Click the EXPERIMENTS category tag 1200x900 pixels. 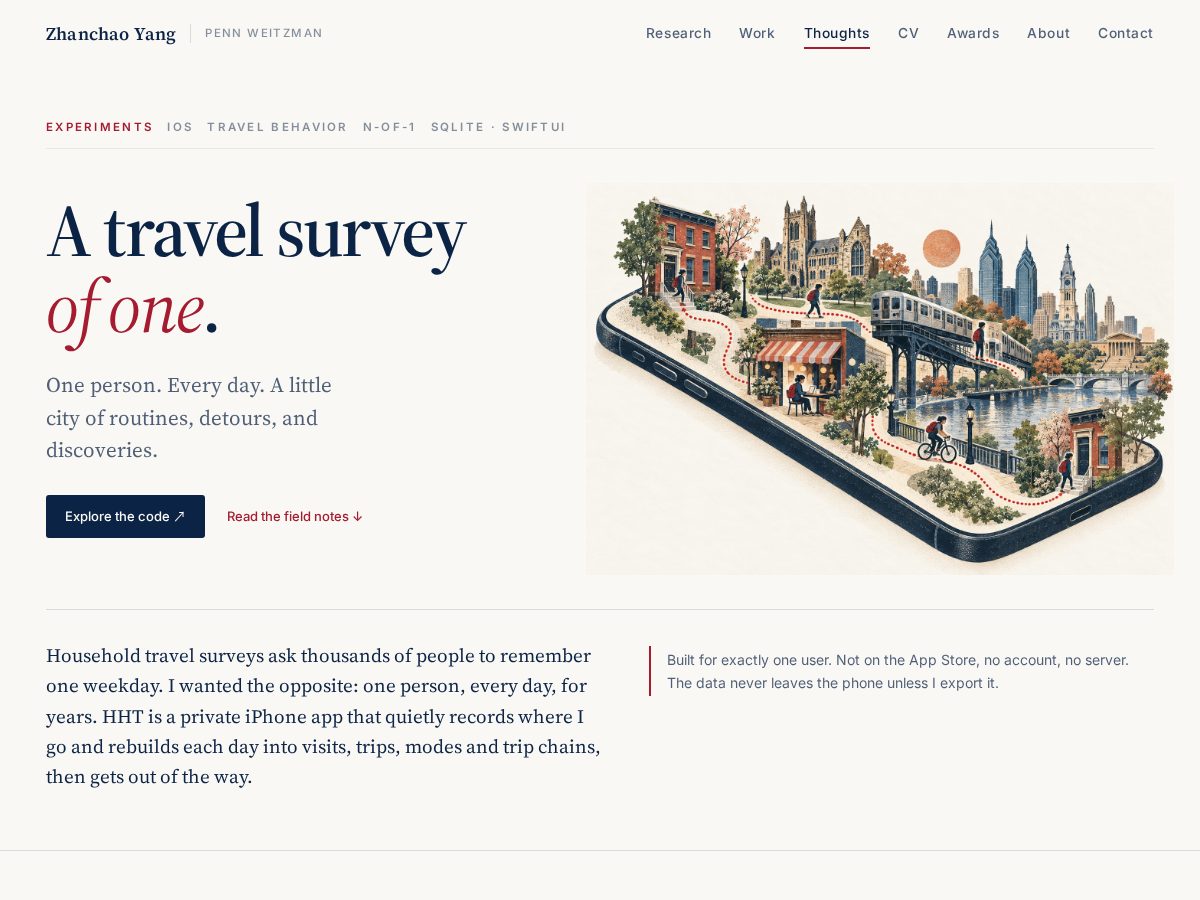pos(99,127)
